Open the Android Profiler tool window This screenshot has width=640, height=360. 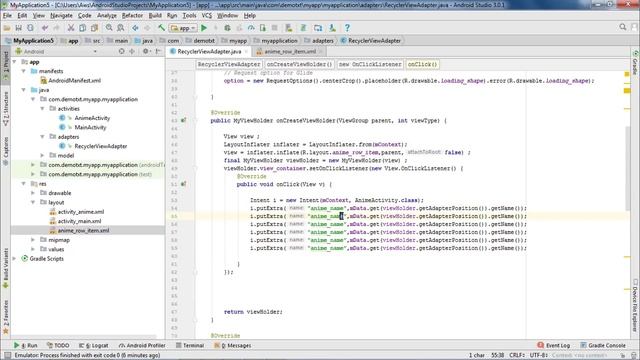pyautogui.click(x=142, y=345)
